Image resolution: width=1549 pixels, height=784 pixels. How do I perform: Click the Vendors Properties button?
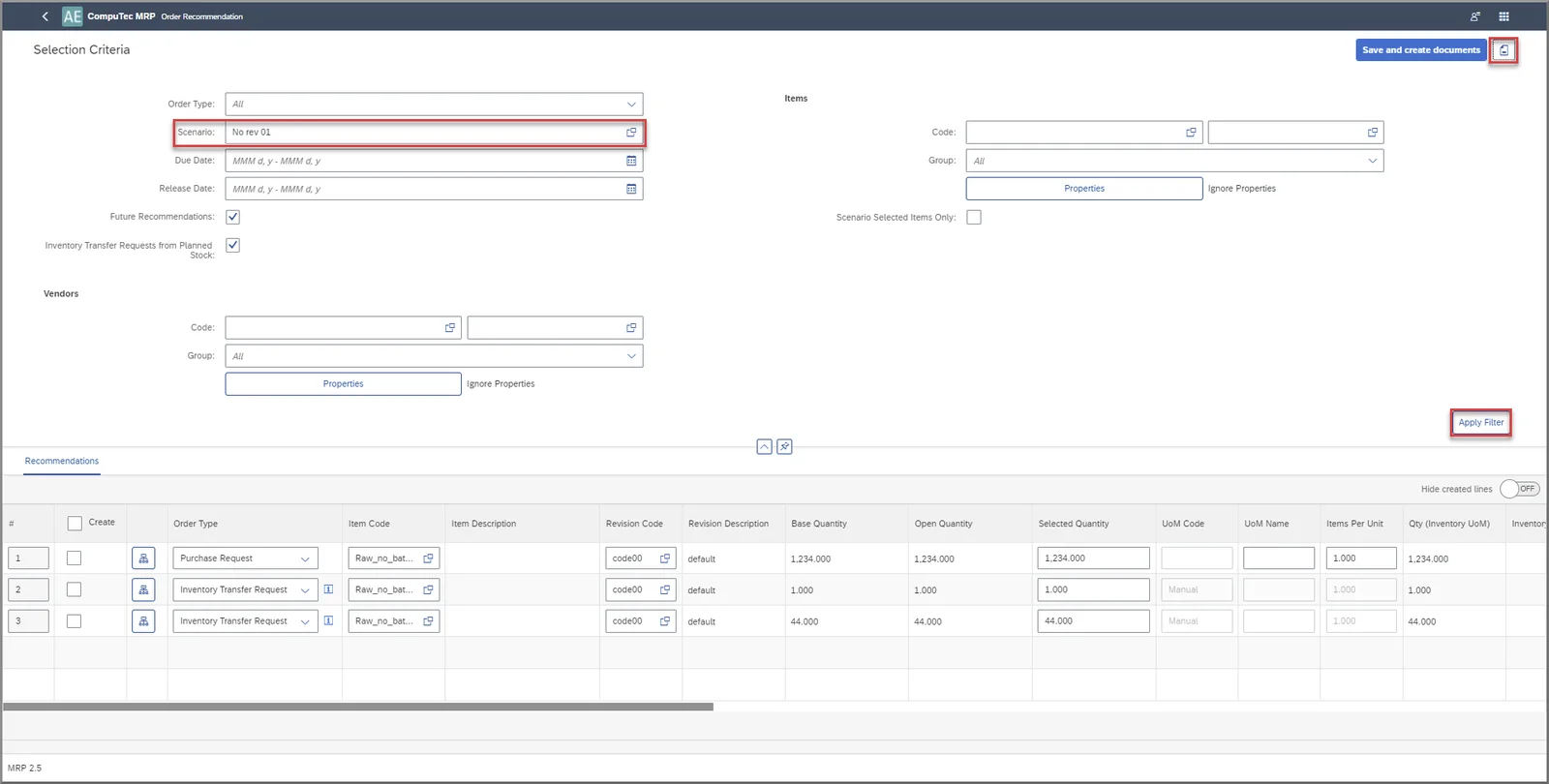tap(343, 384)
